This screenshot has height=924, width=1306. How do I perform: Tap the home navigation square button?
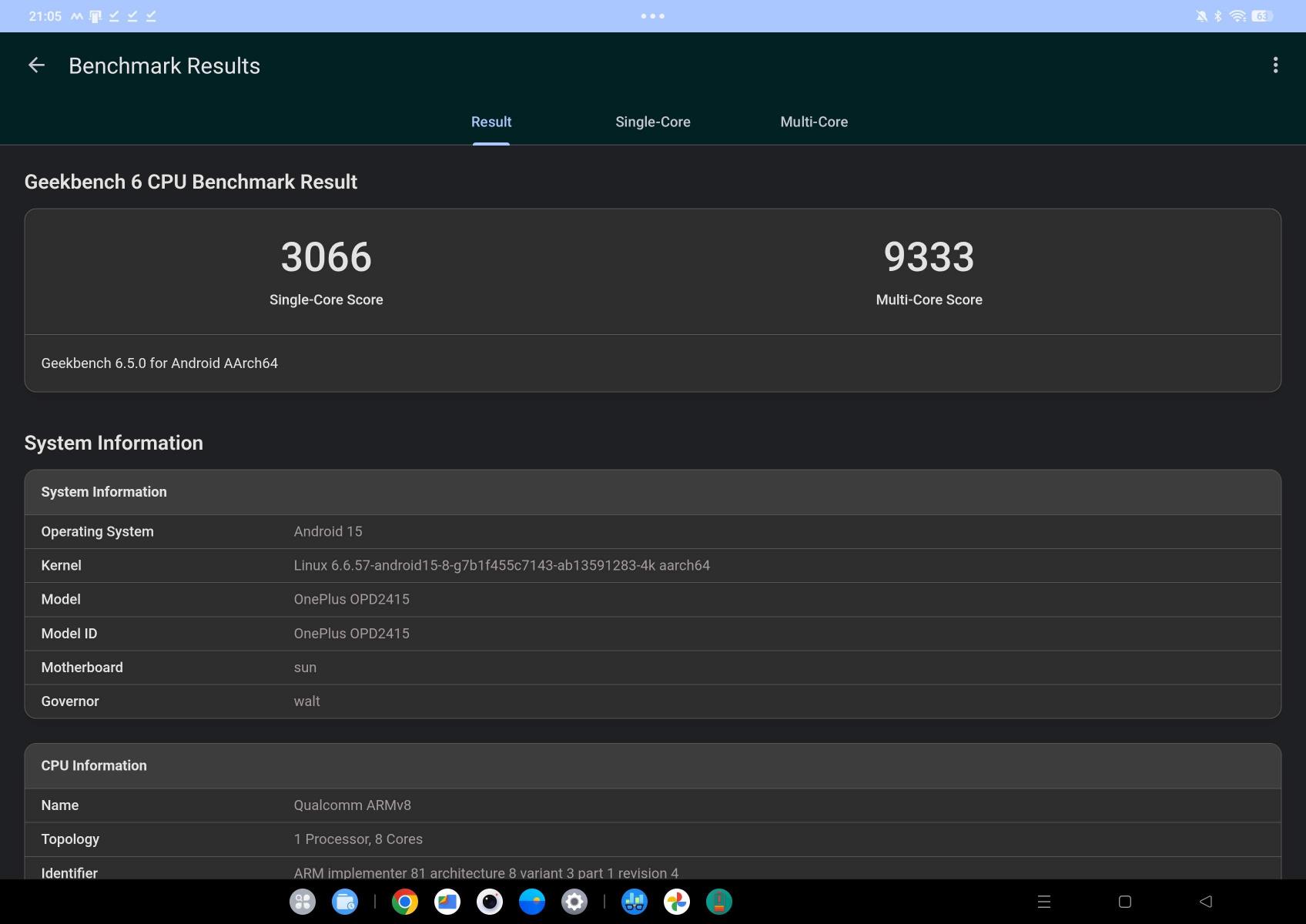point(1124,902)
